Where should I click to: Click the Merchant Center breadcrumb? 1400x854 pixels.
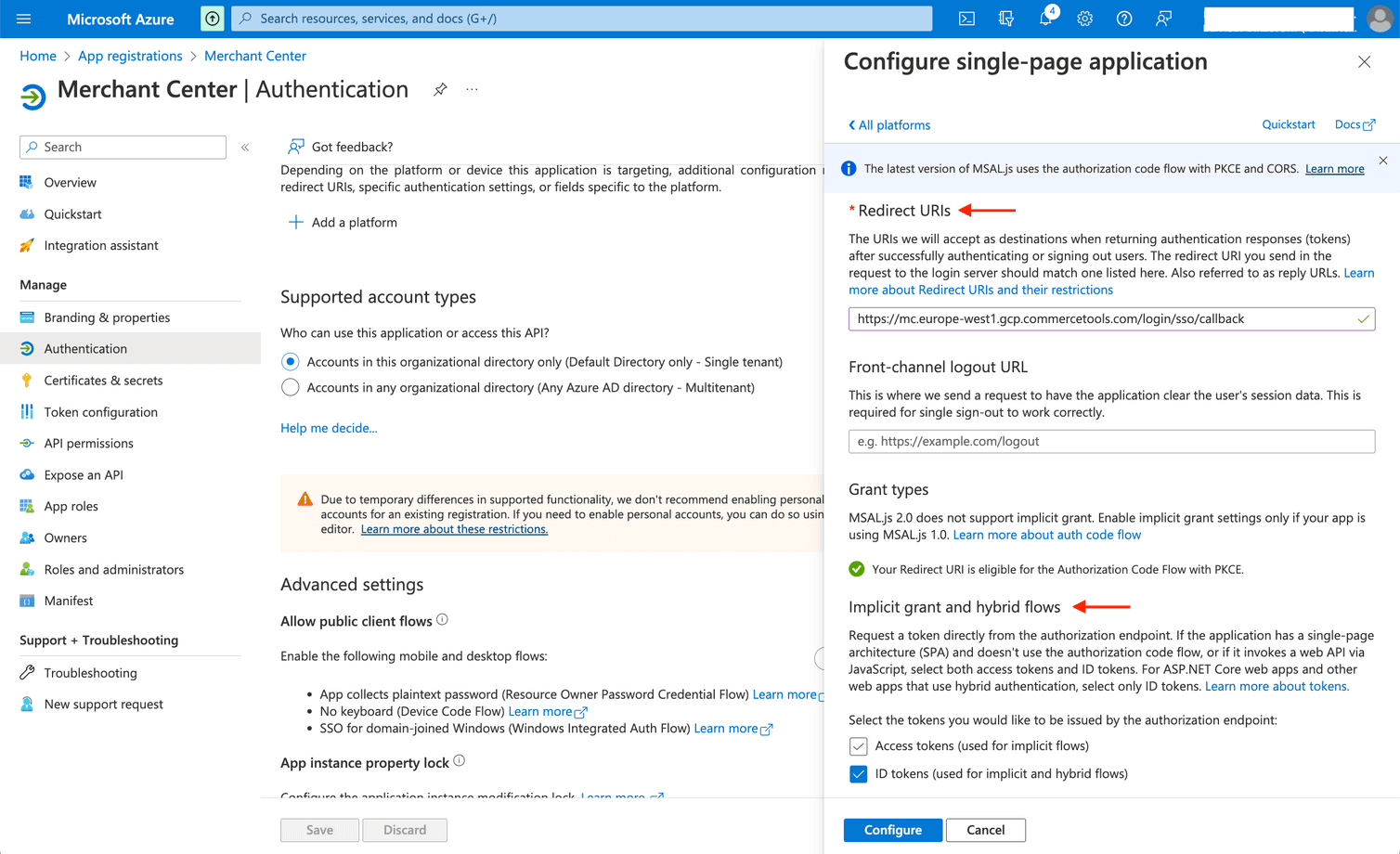click(x=255, y=56)
